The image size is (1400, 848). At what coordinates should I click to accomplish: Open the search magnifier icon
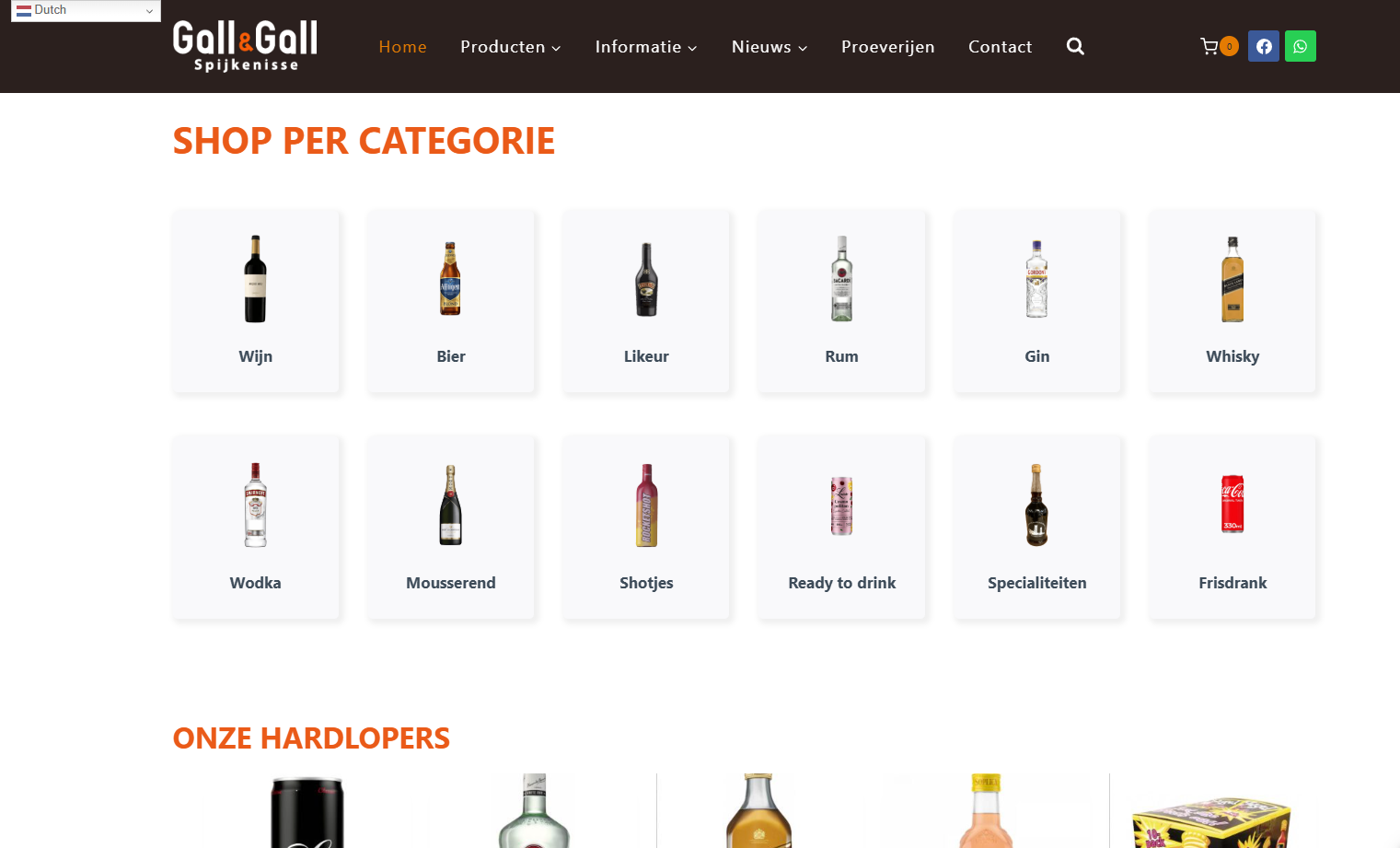[1075, 46]
